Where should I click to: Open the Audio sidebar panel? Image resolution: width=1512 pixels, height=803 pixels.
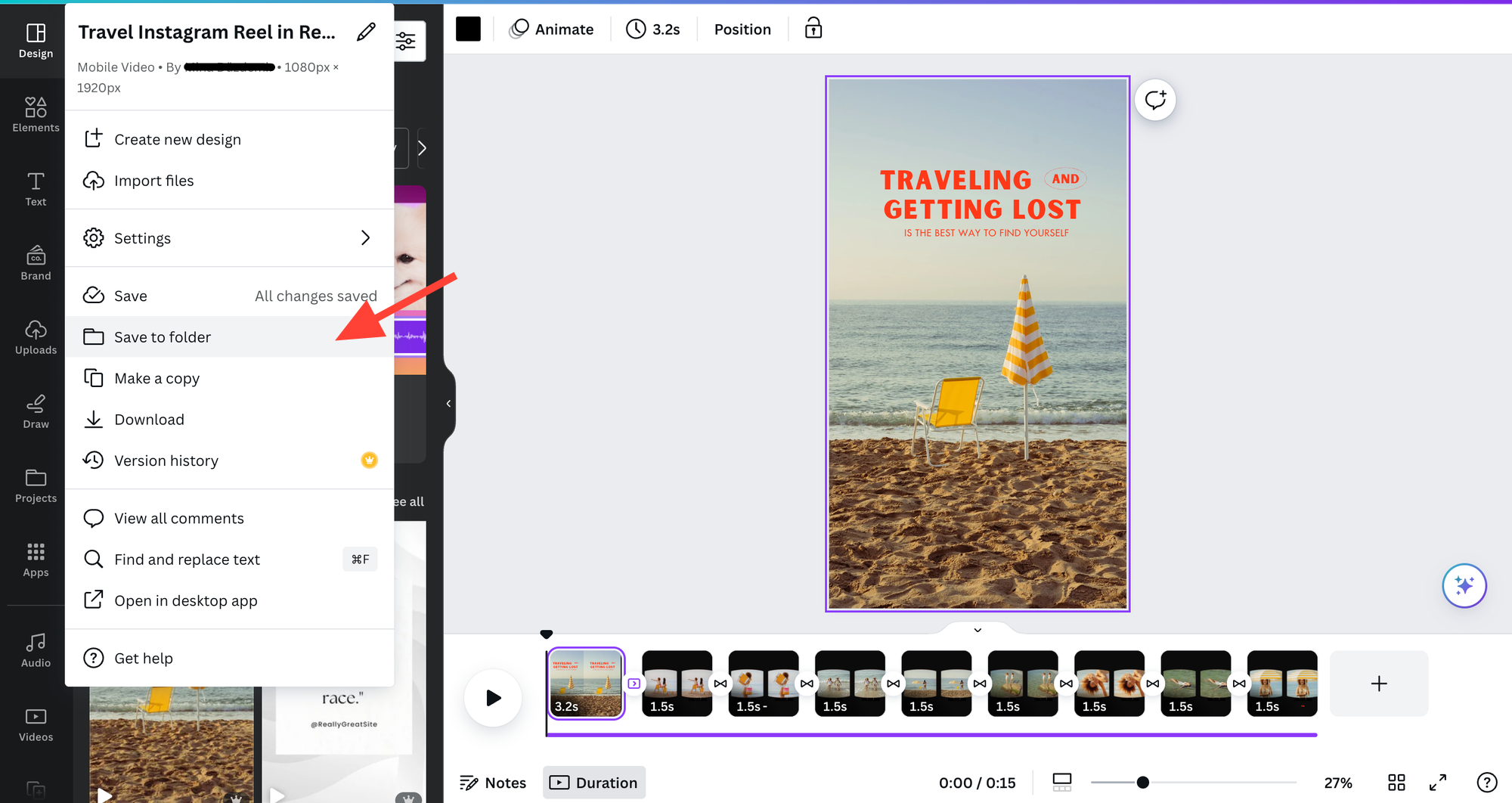click(36, 650)
